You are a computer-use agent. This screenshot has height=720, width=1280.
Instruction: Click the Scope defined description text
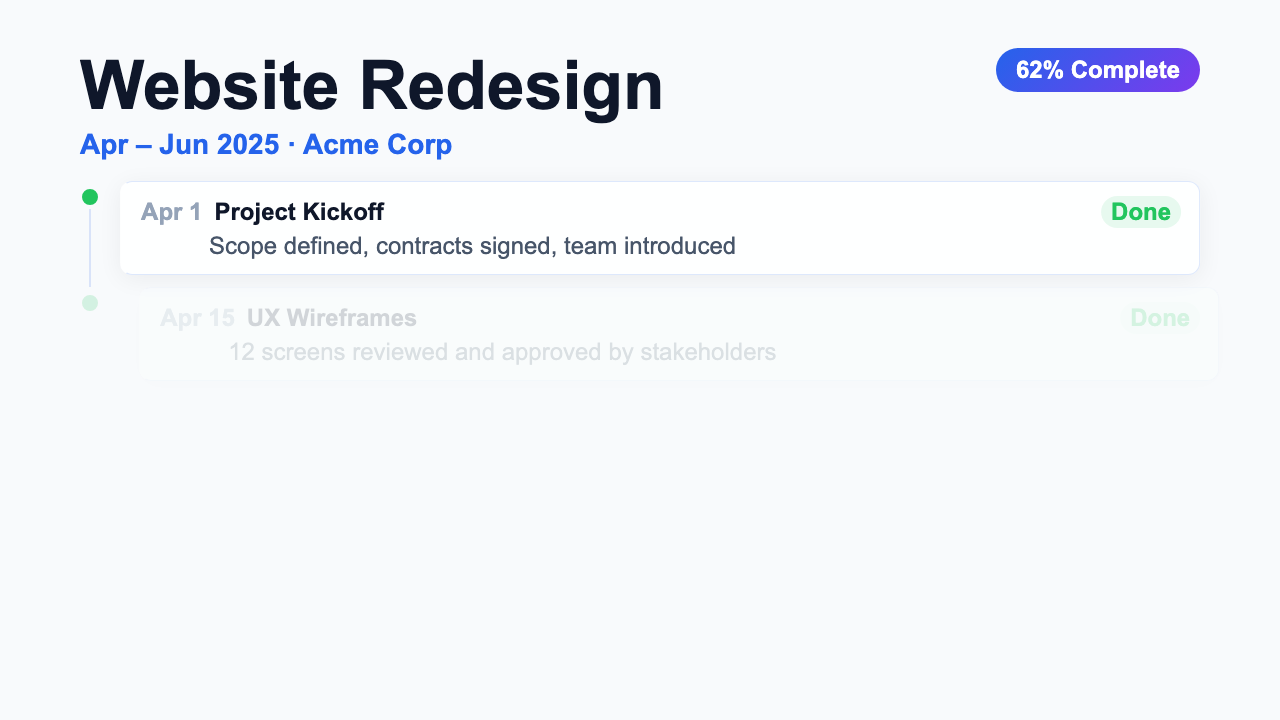(472, 246)
